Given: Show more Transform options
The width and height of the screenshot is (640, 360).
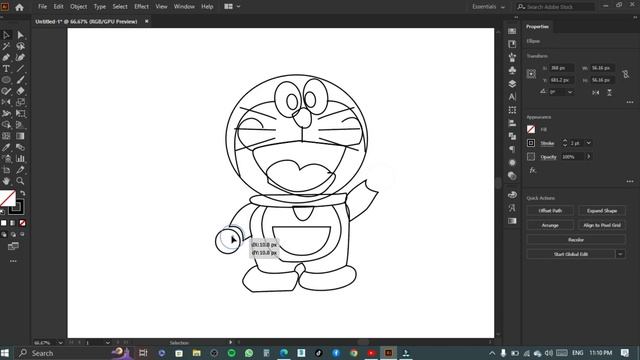Looking at the screenshot, I should point(630,102).
